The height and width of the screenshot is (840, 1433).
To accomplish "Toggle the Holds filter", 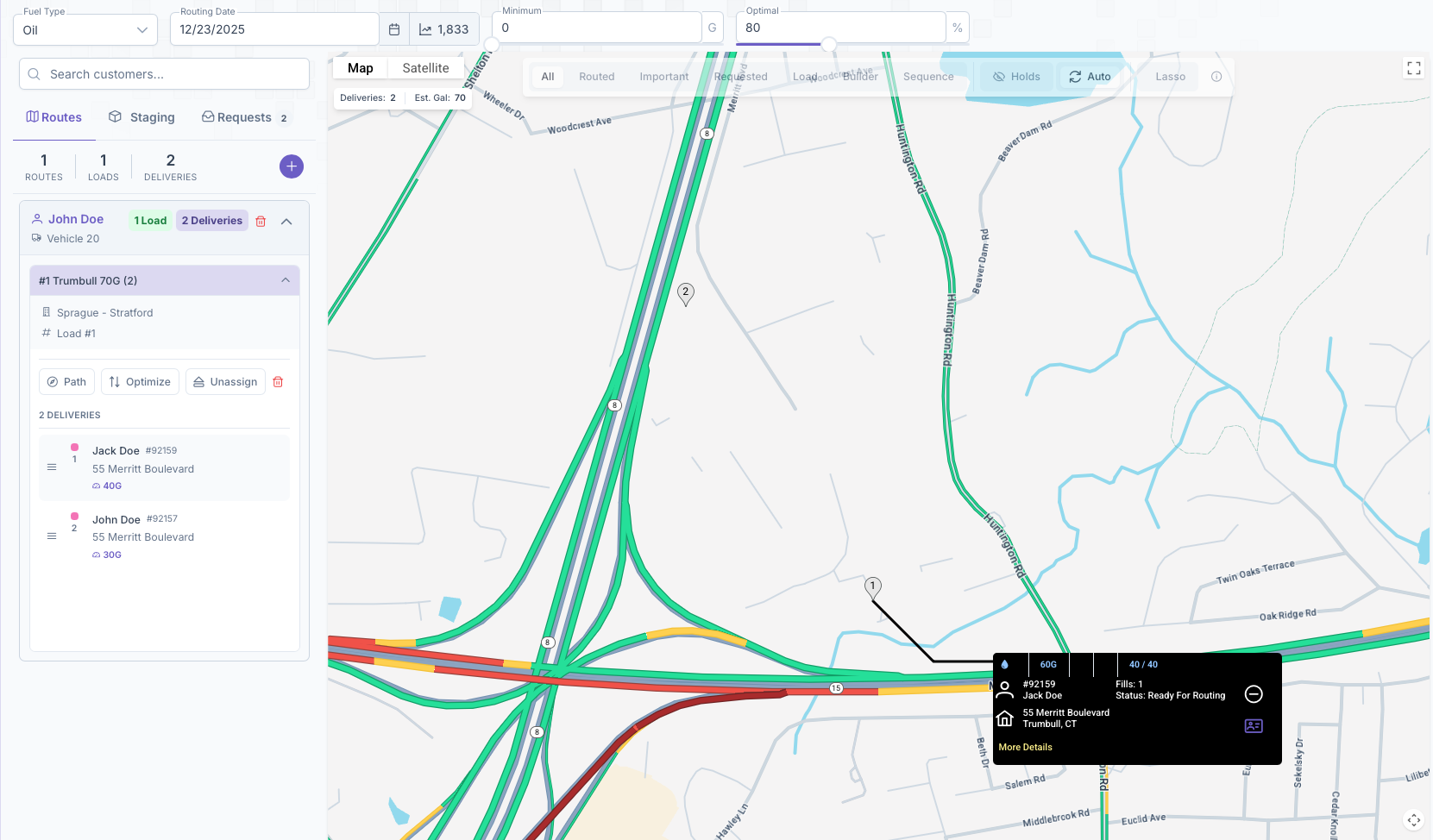I will (x=1016, y=77).
